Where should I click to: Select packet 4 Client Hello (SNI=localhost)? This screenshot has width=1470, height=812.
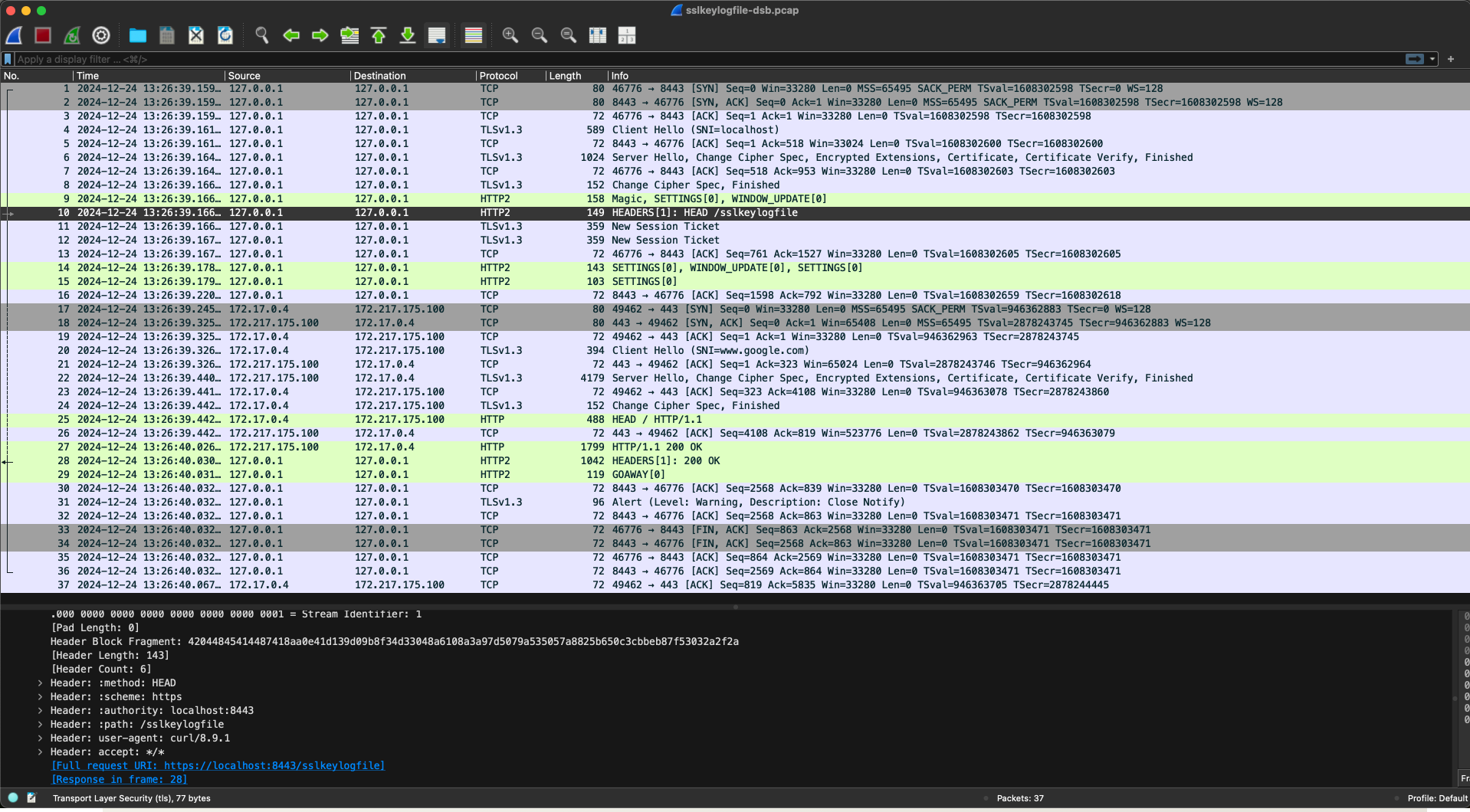click(x=735, y=129)
